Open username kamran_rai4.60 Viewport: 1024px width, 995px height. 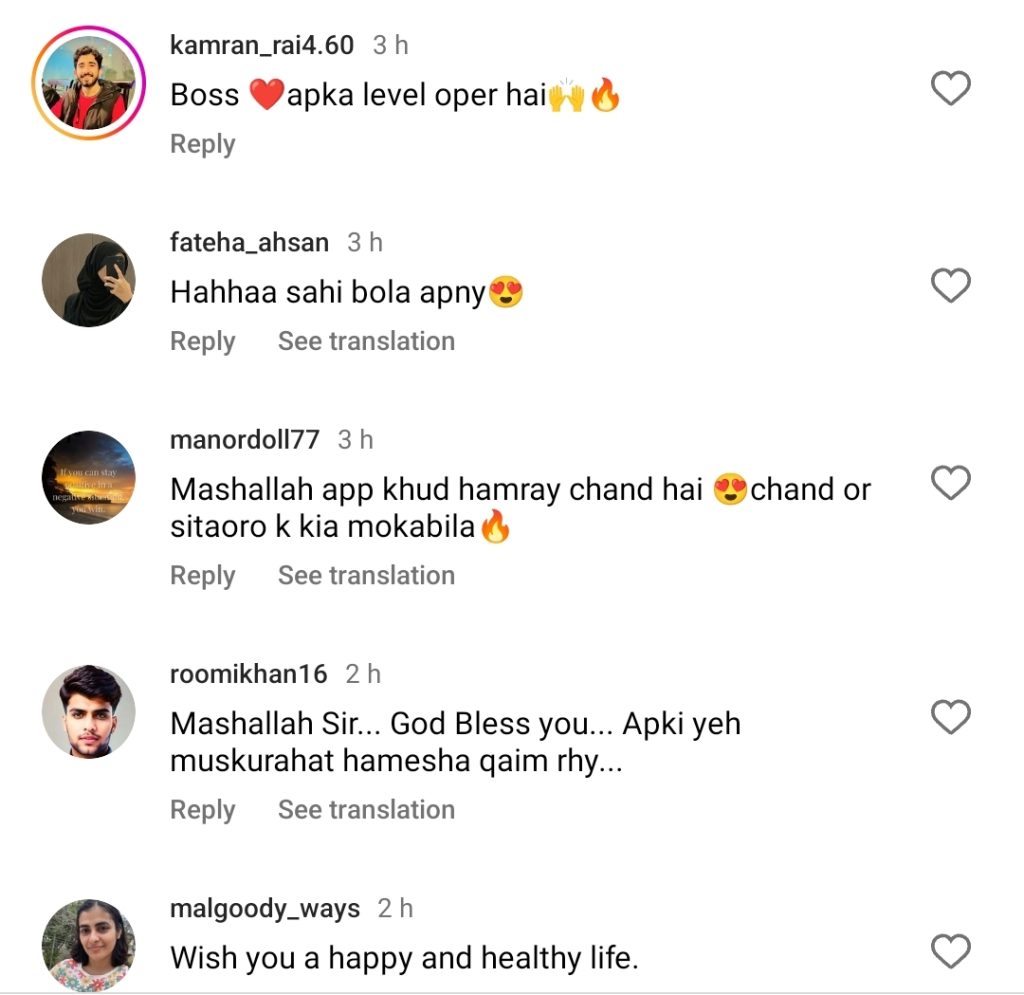coord(262,45)
